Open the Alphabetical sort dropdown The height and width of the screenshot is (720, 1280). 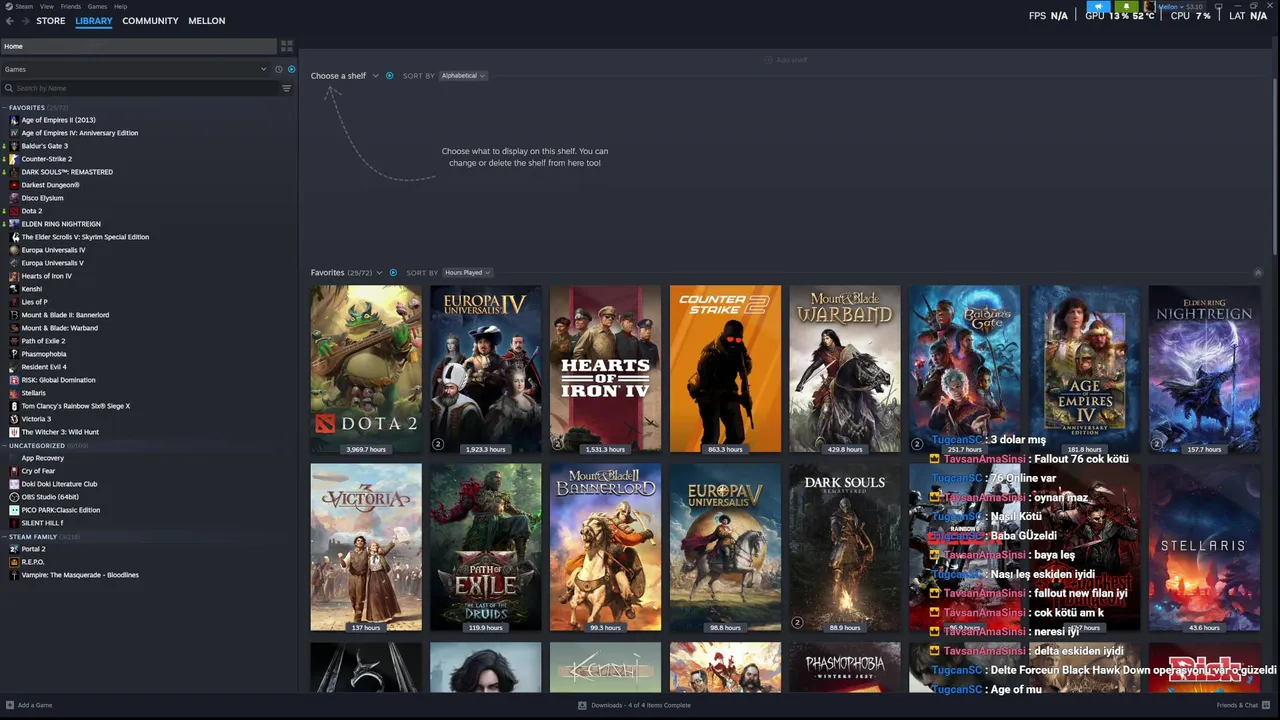point(463,76)
